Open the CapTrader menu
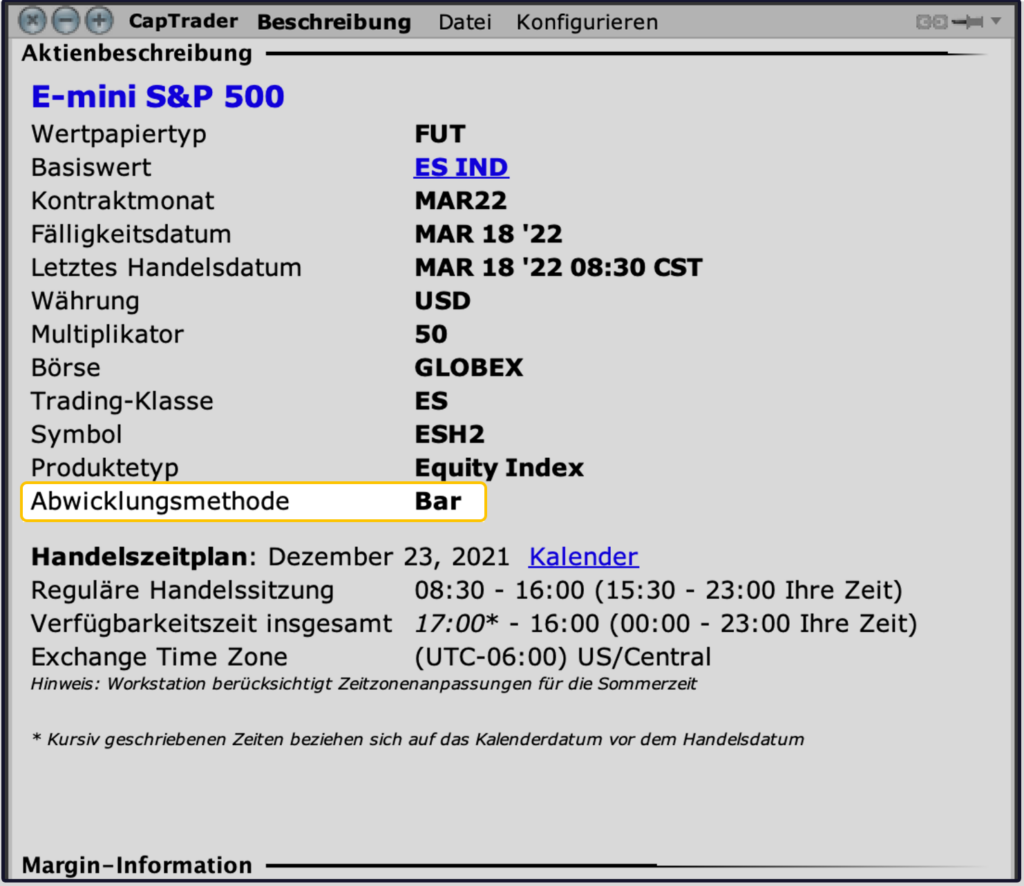The height and width of the screenshot is (886, 1024). (183, 21)
